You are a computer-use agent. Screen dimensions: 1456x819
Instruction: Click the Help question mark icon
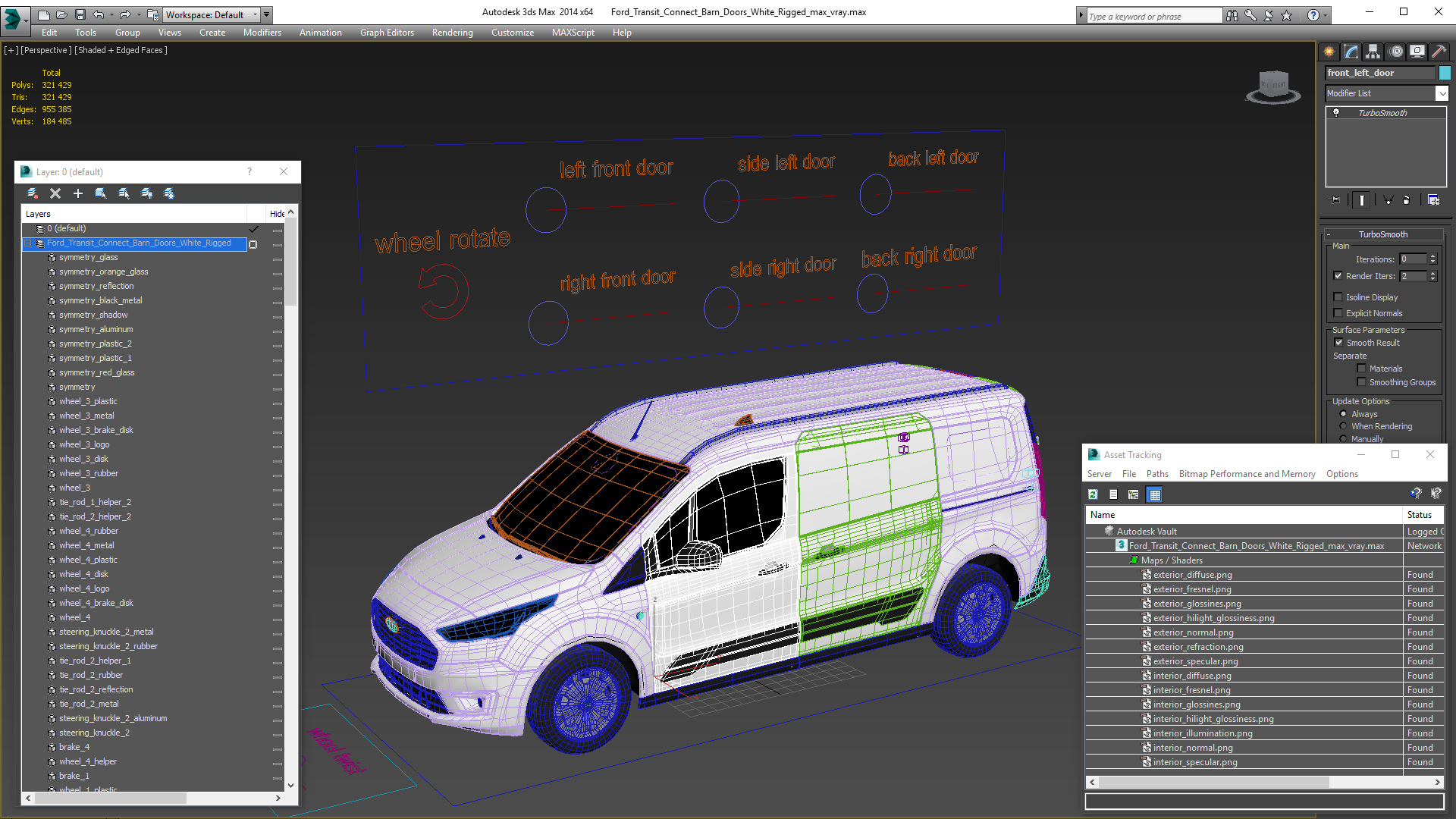tap(1313, 15)
